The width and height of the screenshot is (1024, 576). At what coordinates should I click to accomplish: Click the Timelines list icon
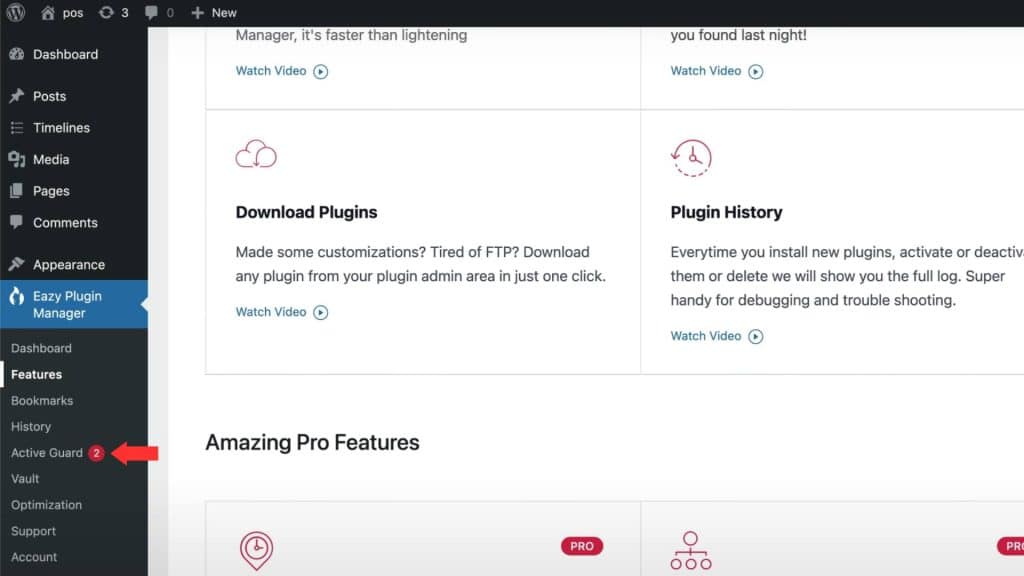point(17,127)
